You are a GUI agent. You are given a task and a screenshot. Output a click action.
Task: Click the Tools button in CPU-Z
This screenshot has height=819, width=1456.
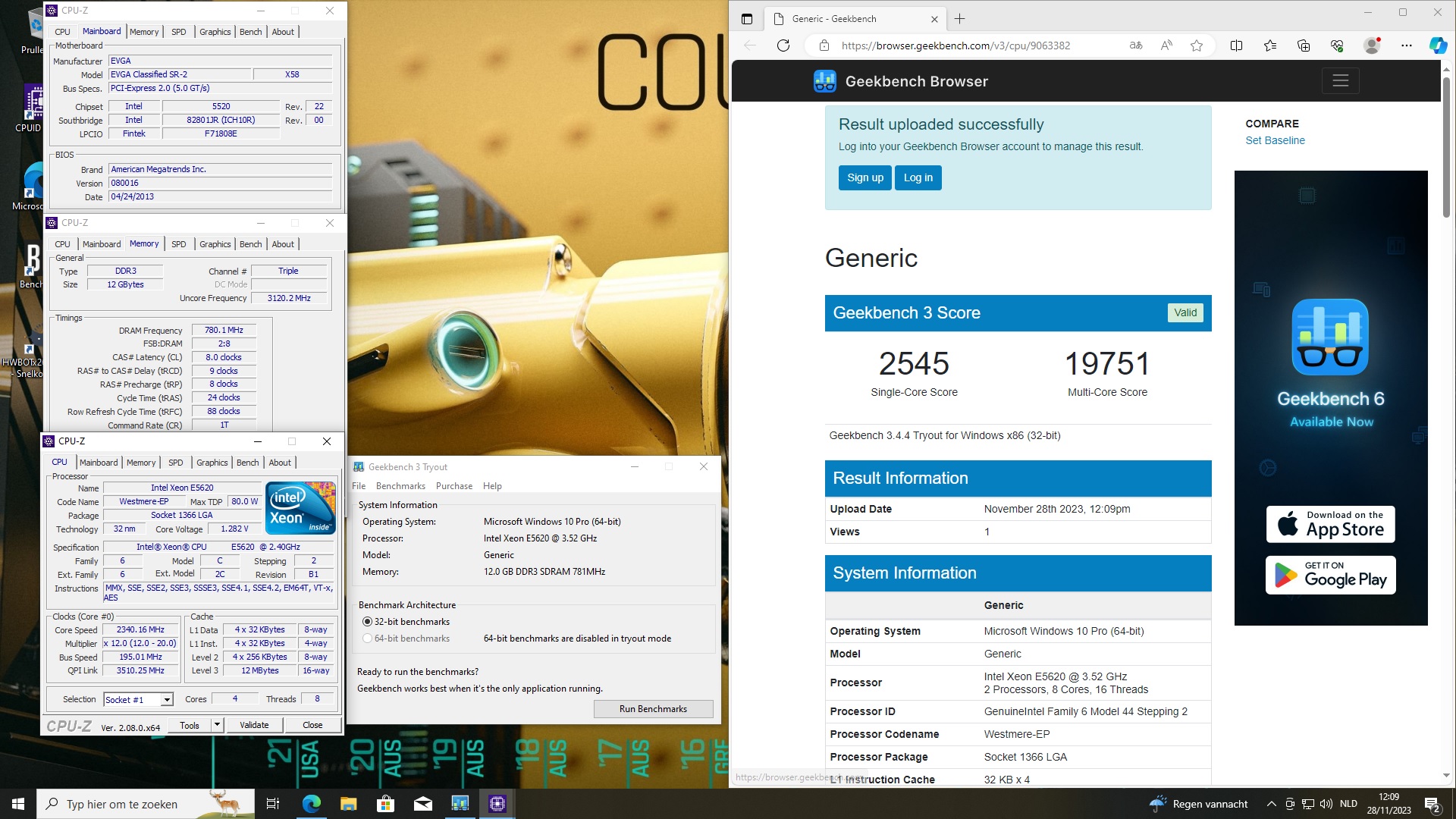190,725
